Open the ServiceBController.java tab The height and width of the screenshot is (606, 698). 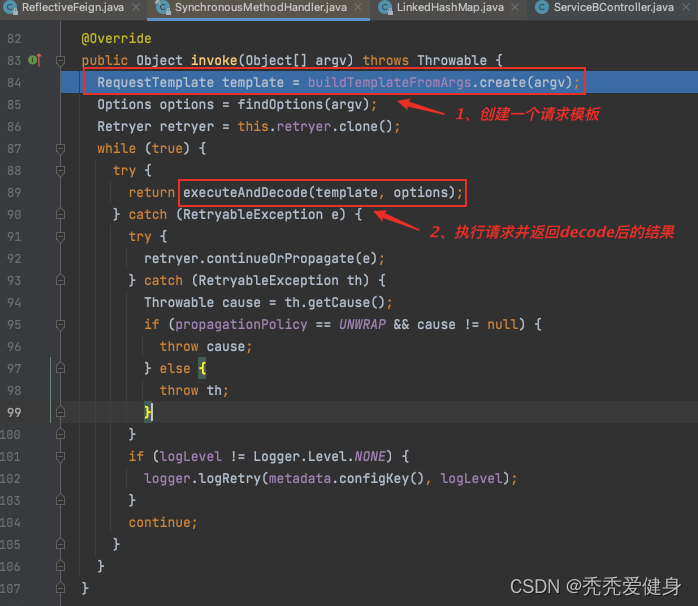[x=613, y=8]
